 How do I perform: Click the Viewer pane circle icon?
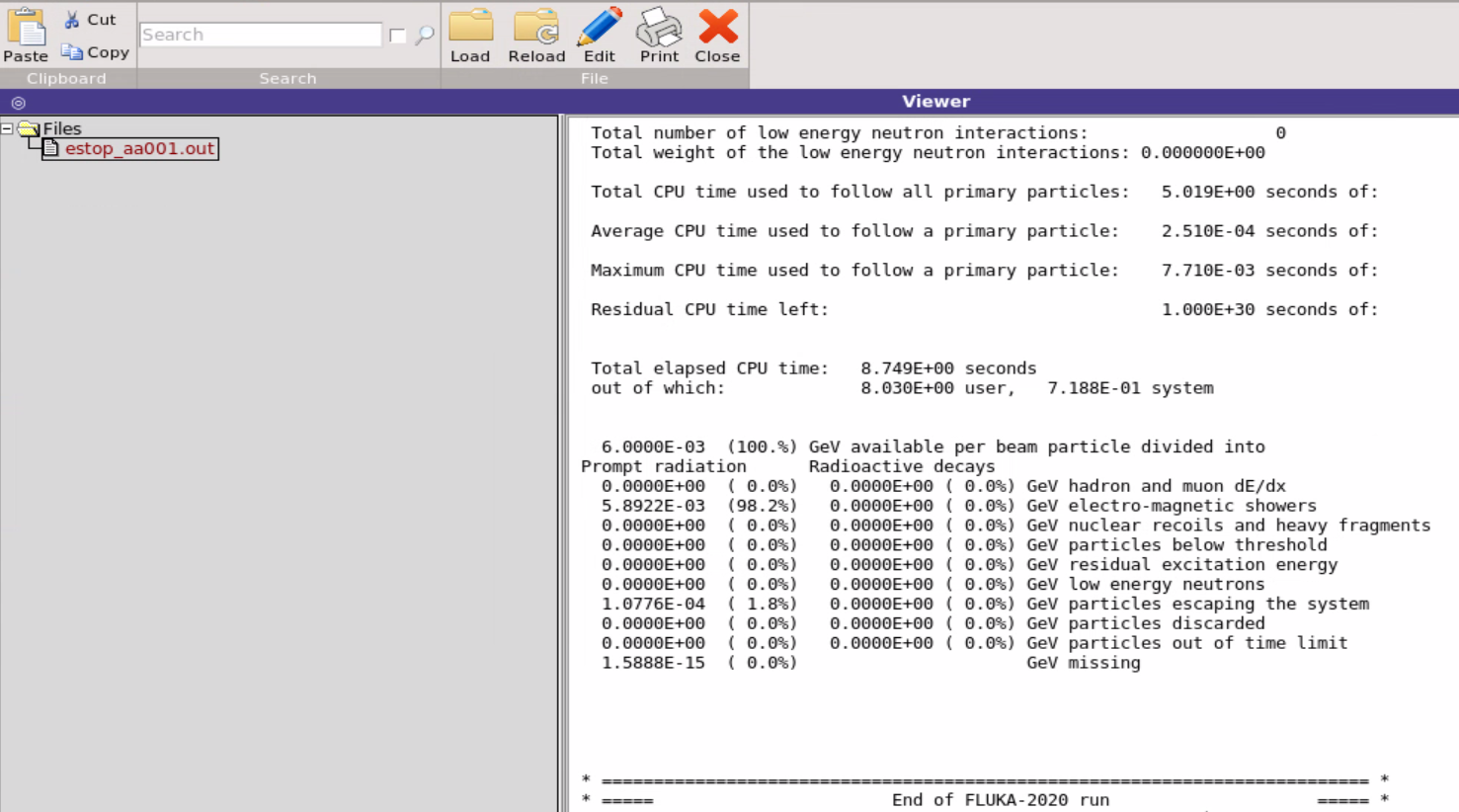(x=18, y=103)
